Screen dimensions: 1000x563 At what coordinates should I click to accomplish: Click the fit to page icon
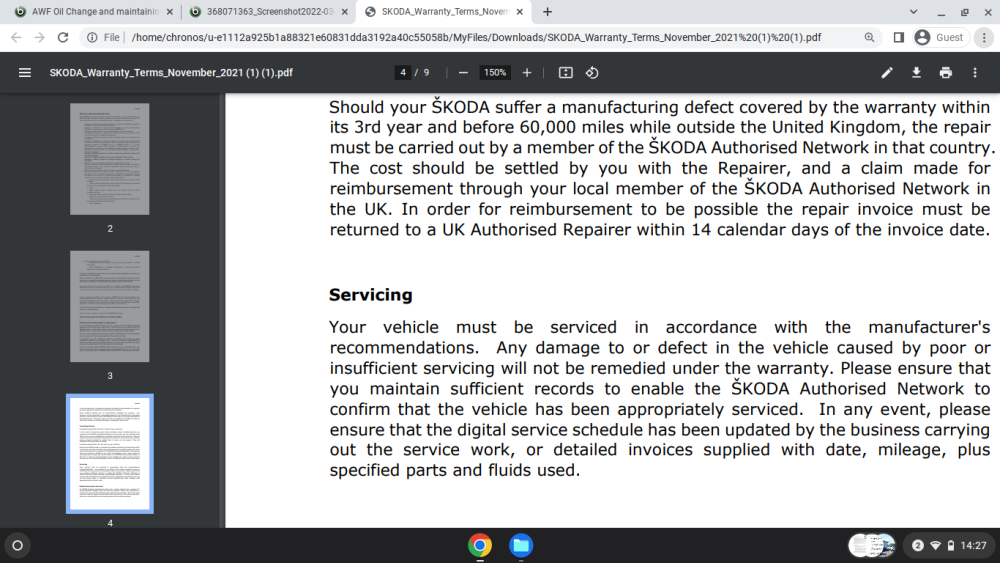pyautogui.click(x=566, y=73)
